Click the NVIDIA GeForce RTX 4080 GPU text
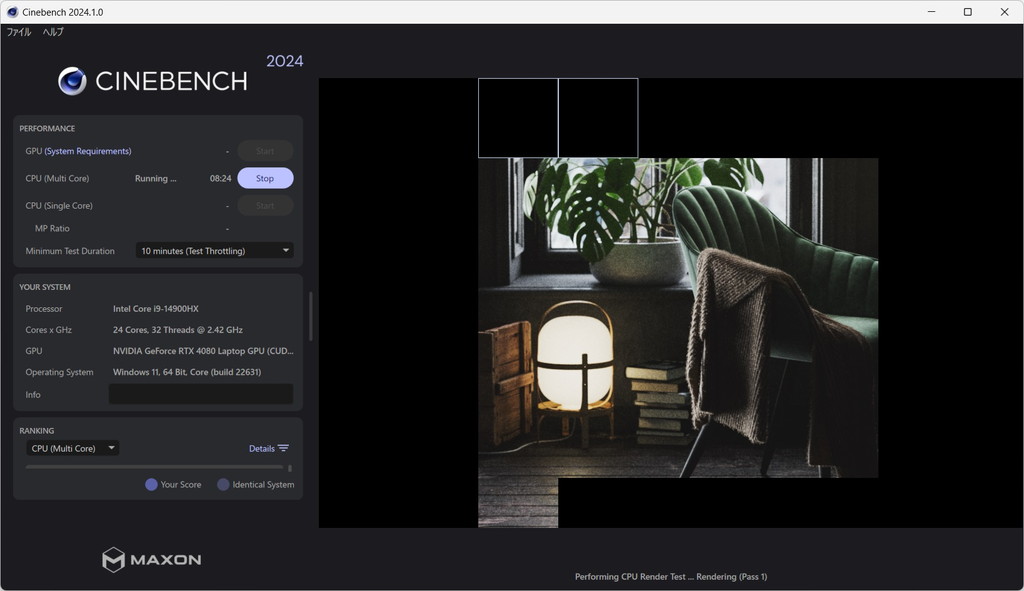The width and height of the screenshot is (1024, 591). [x=203, y=351]
